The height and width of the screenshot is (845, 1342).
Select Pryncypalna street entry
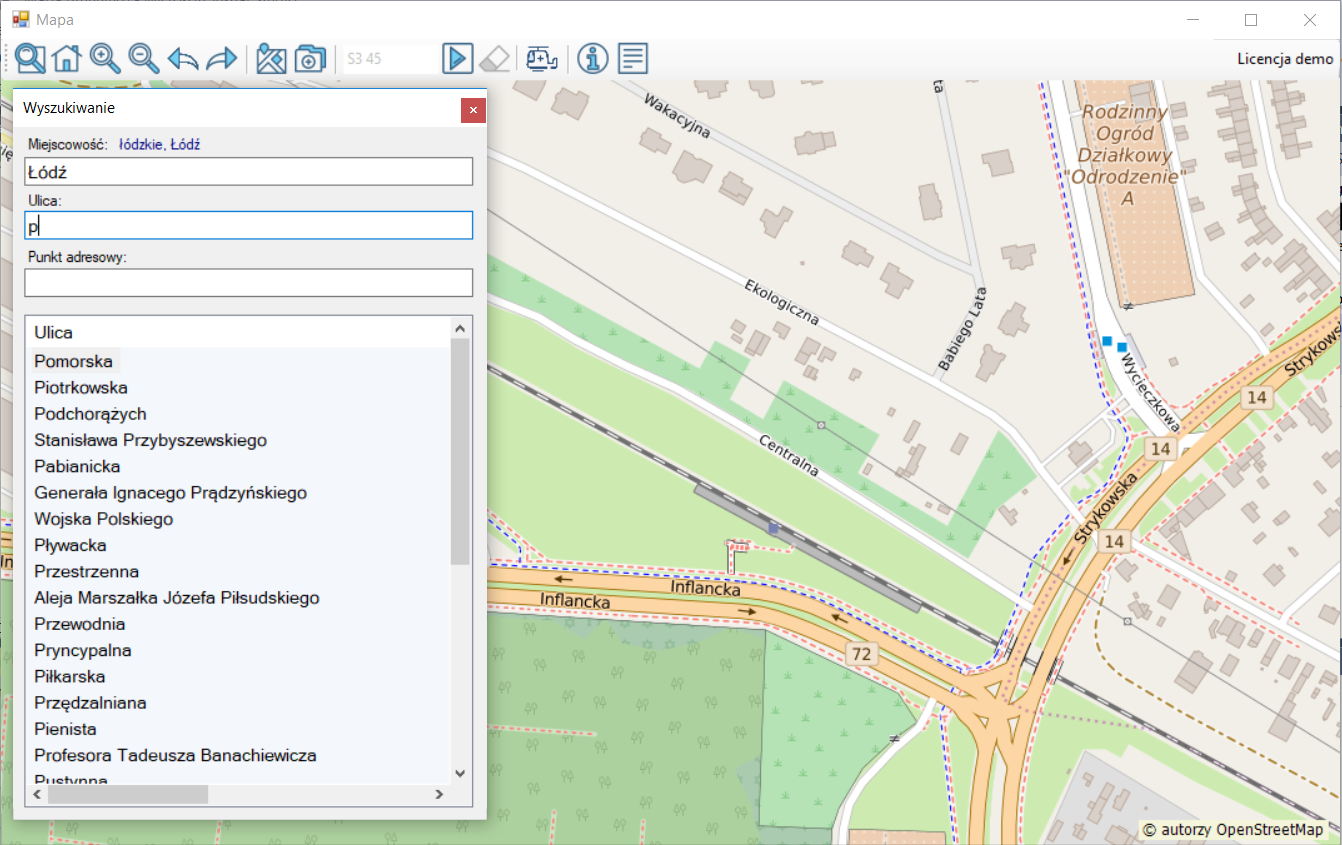tap(82, 651)
